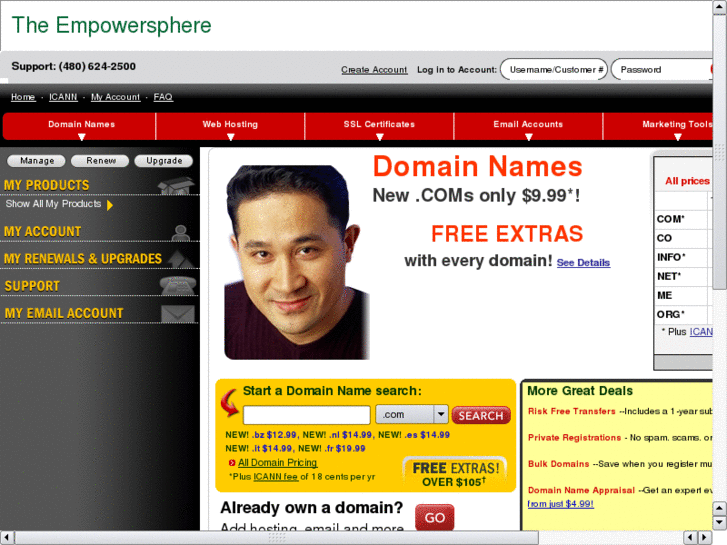Open the SSL Certificates dropdown menu
The height and width of the screenshot is (545, 727).
(379, 126)
